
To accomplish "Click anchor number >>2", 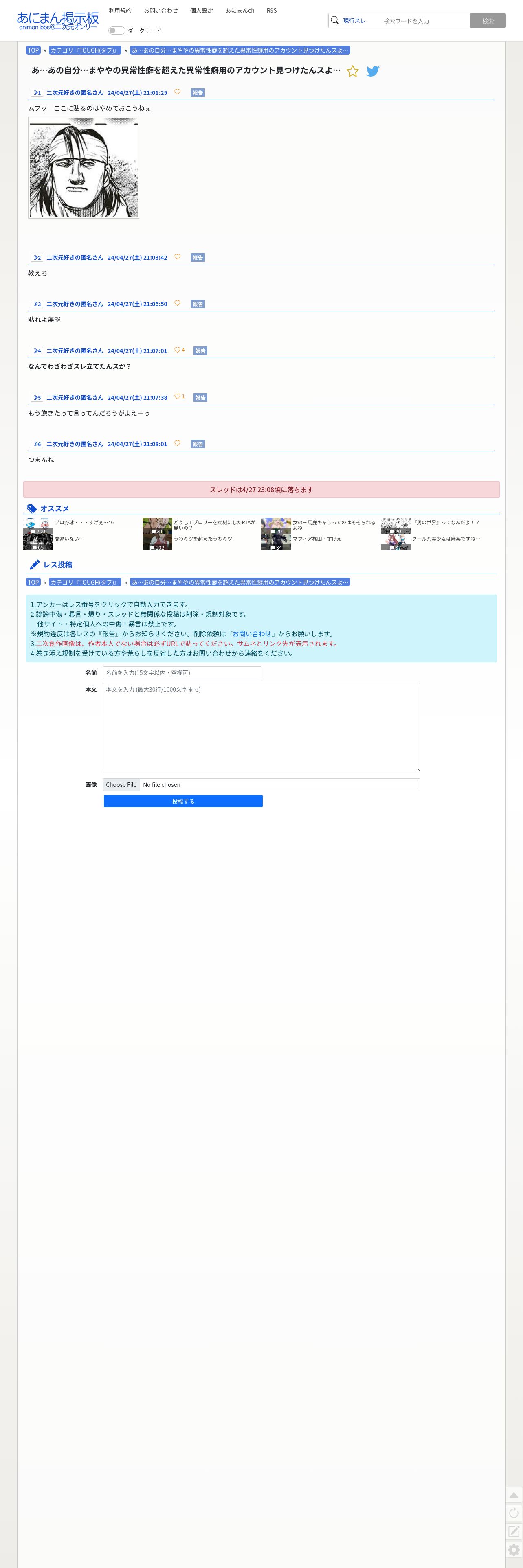I will click(x=37, y=258).
